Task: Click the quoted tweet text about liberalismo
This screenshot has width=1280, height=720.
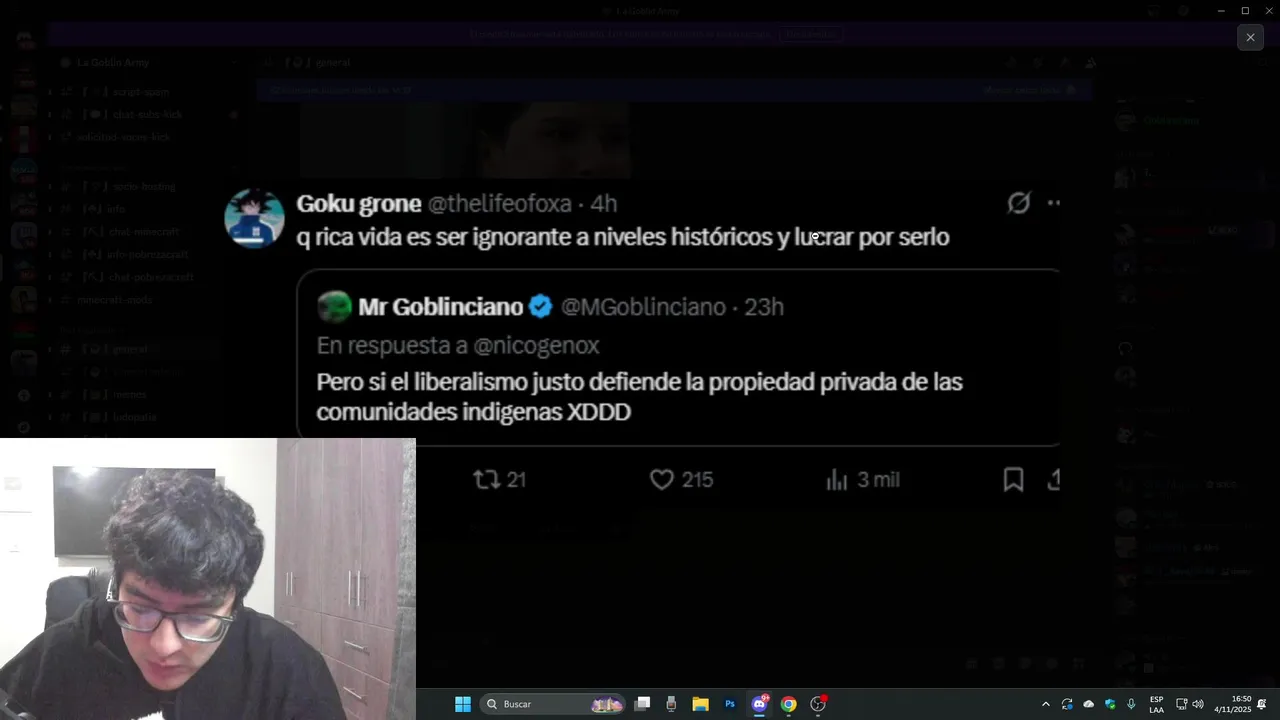Action: tap(640, 397)
